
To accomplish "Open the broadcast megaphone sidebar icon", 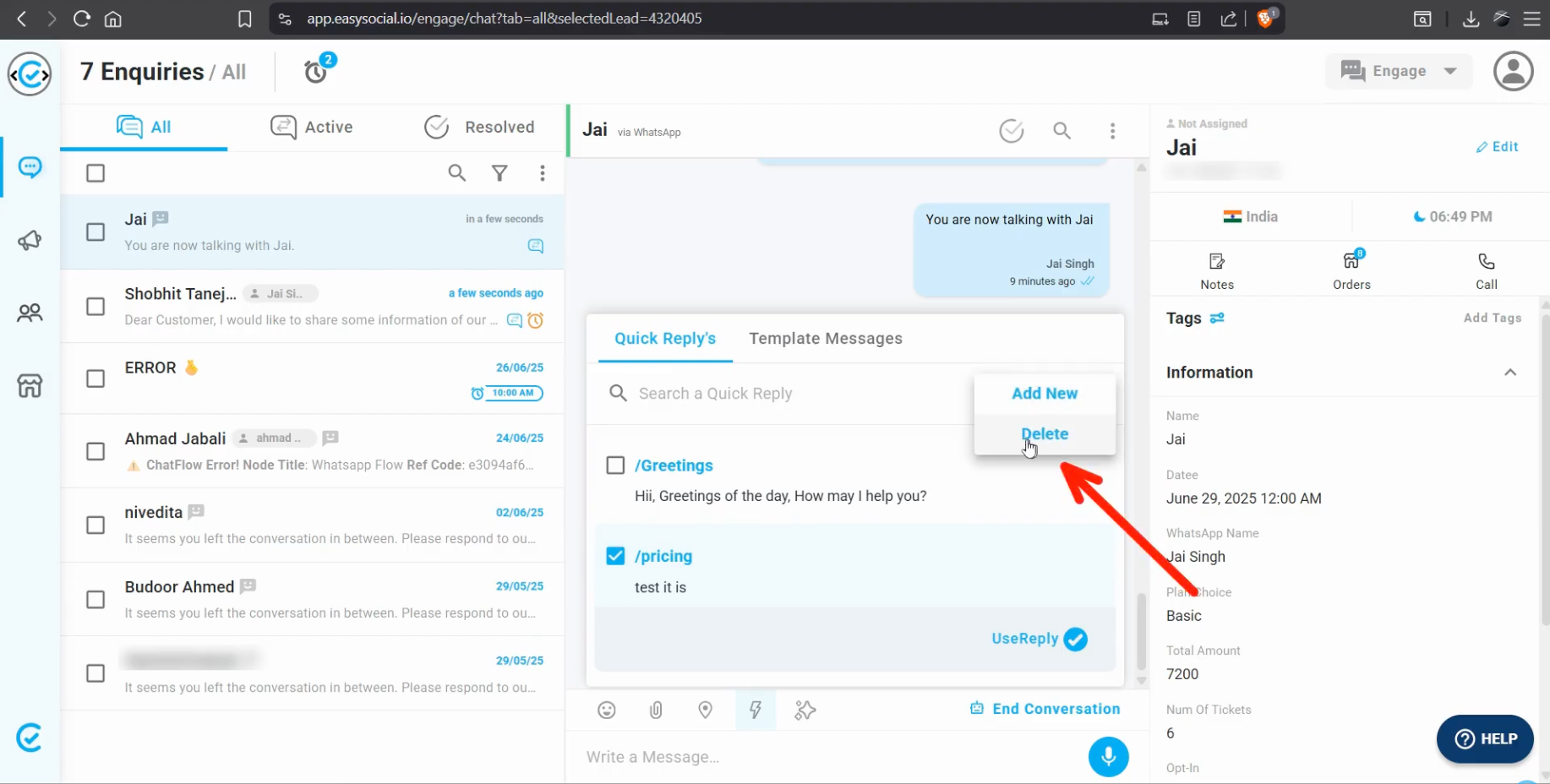I will click(30, 241).
